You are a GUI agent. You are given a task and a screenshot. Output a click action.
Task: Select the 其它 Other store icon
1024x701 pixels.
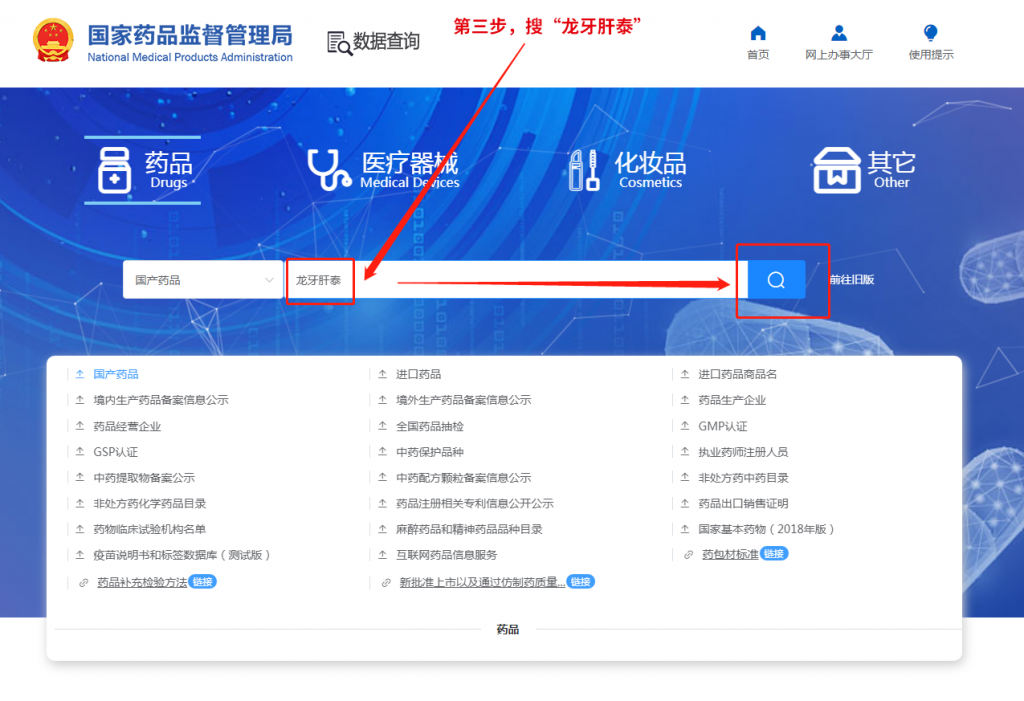[837, 170]
